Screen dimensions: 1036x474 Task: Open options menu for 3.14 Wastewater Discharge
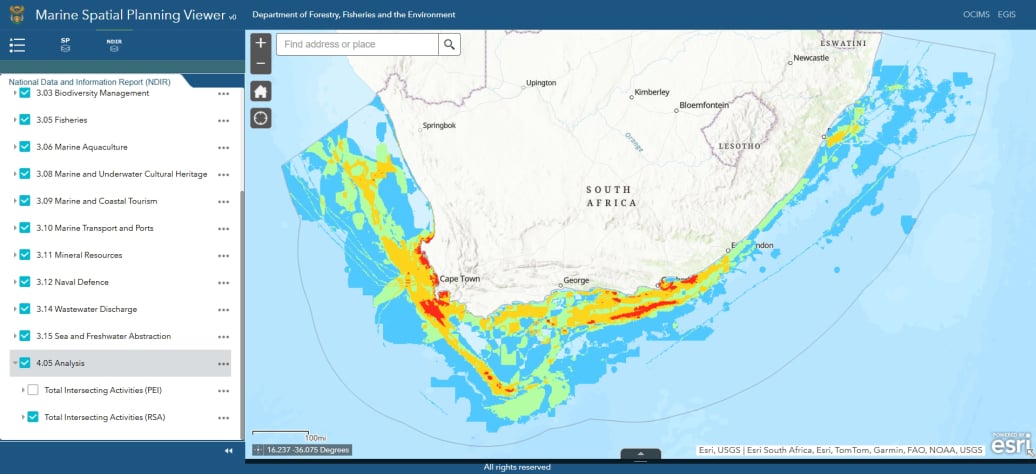[223, 309]
